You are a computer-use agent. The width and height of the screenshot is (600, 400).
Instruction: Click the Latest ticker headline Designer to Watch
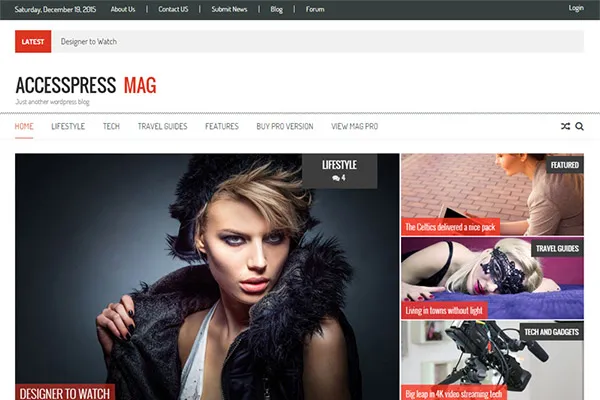click(x=88, y=42)
